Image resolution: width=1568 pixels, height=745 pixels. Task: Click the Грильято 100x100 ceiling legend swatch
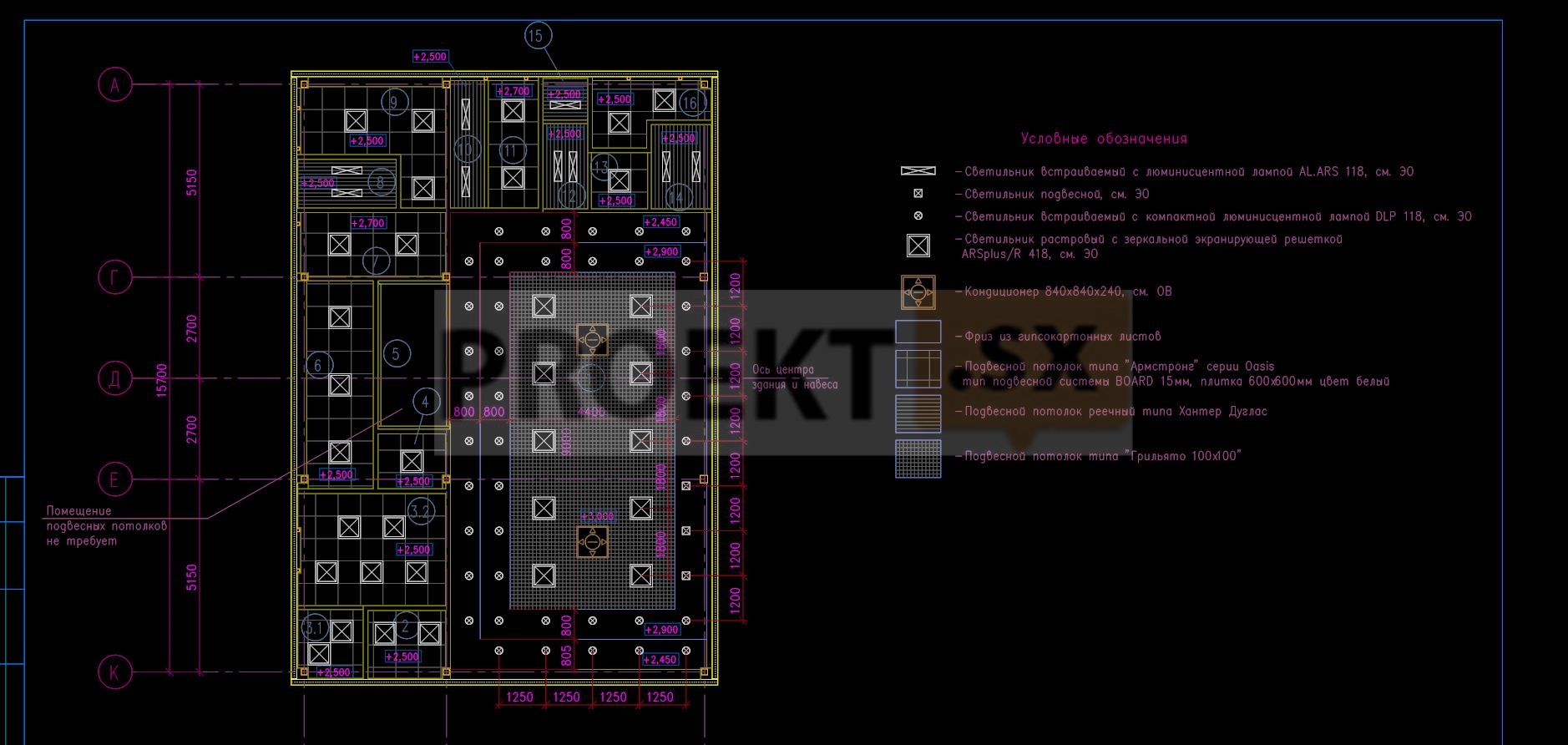pos(918,459)
